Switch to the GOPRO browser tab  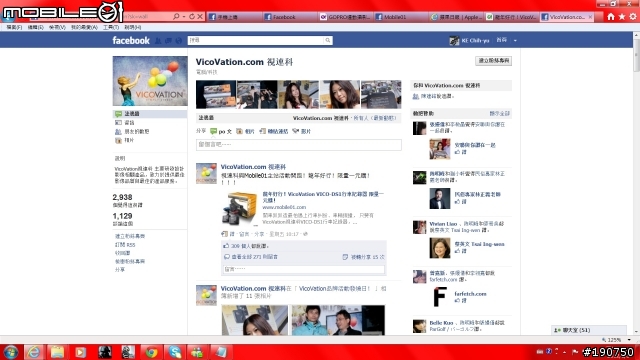pos(345,17)
